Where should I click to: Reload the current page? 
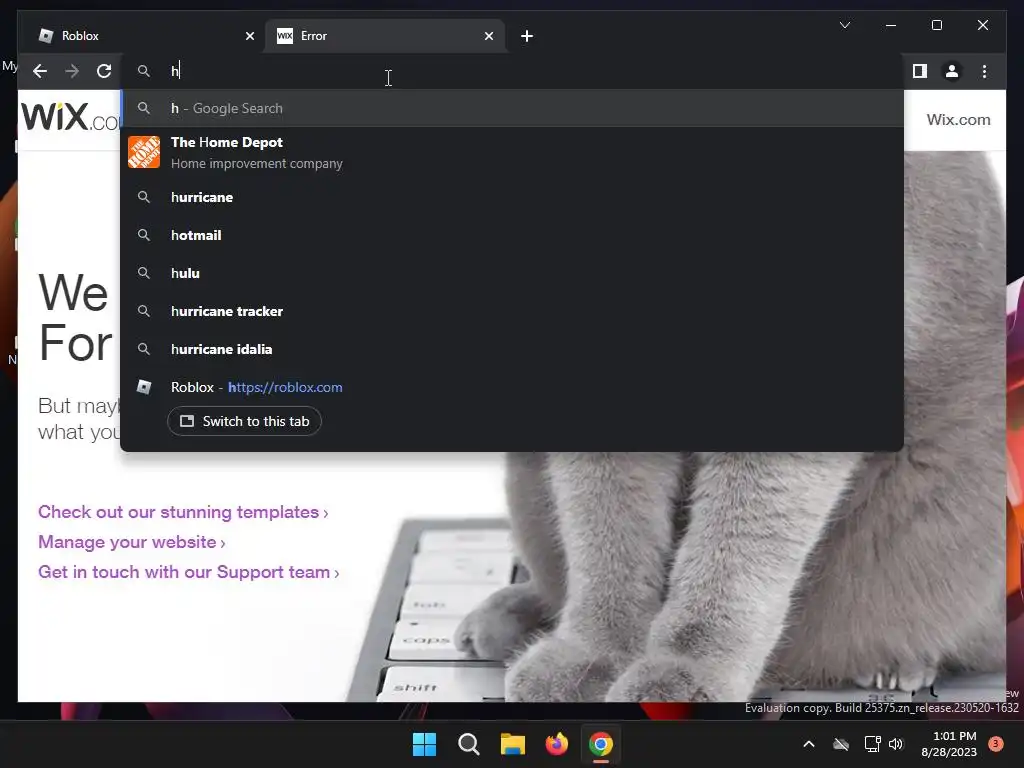pyautogui.click(x=104, y=71)
